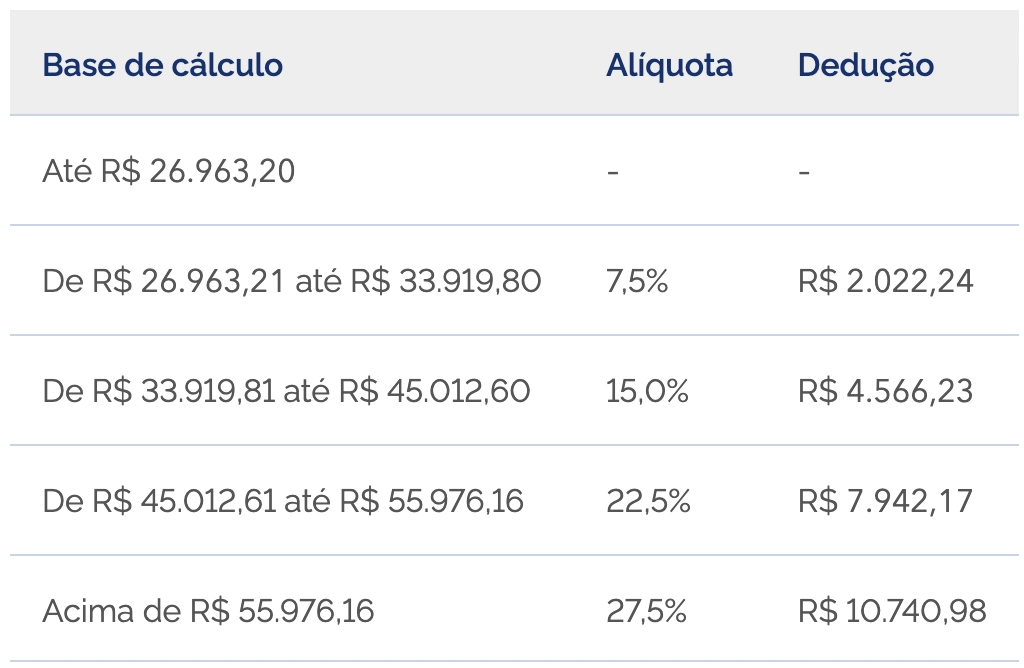1024x668 pixels.
Task: Click the dash under Dedução in first row
Action: [804, 172]
